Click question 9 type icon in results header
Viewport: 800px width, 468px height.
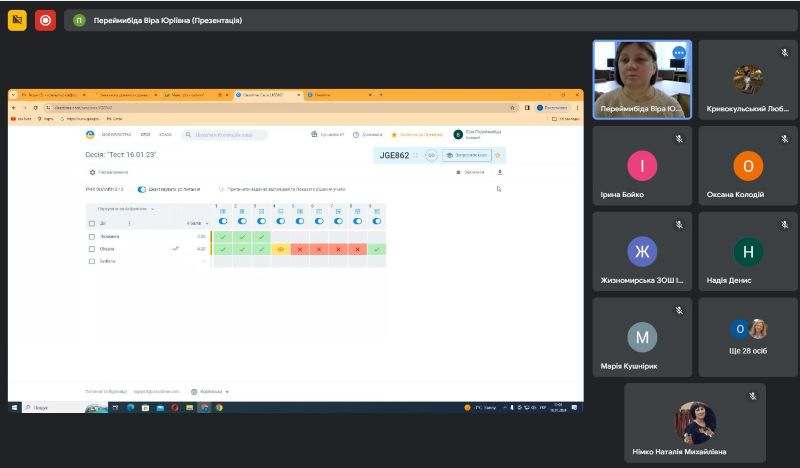click(x=377, y=211)
